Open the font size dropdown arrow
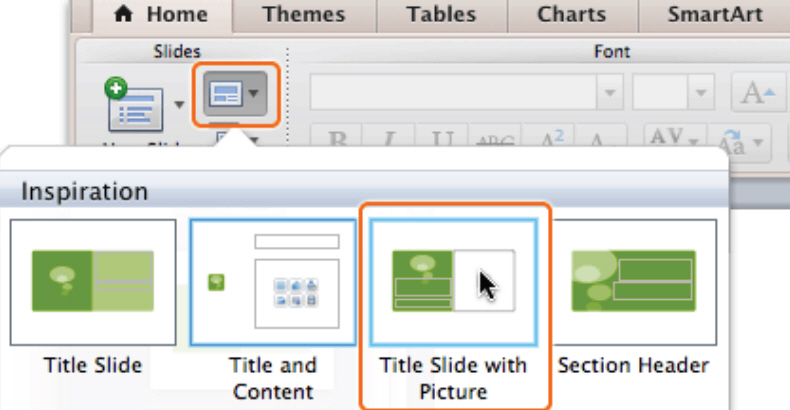790x410 pixels. (701, 93)
